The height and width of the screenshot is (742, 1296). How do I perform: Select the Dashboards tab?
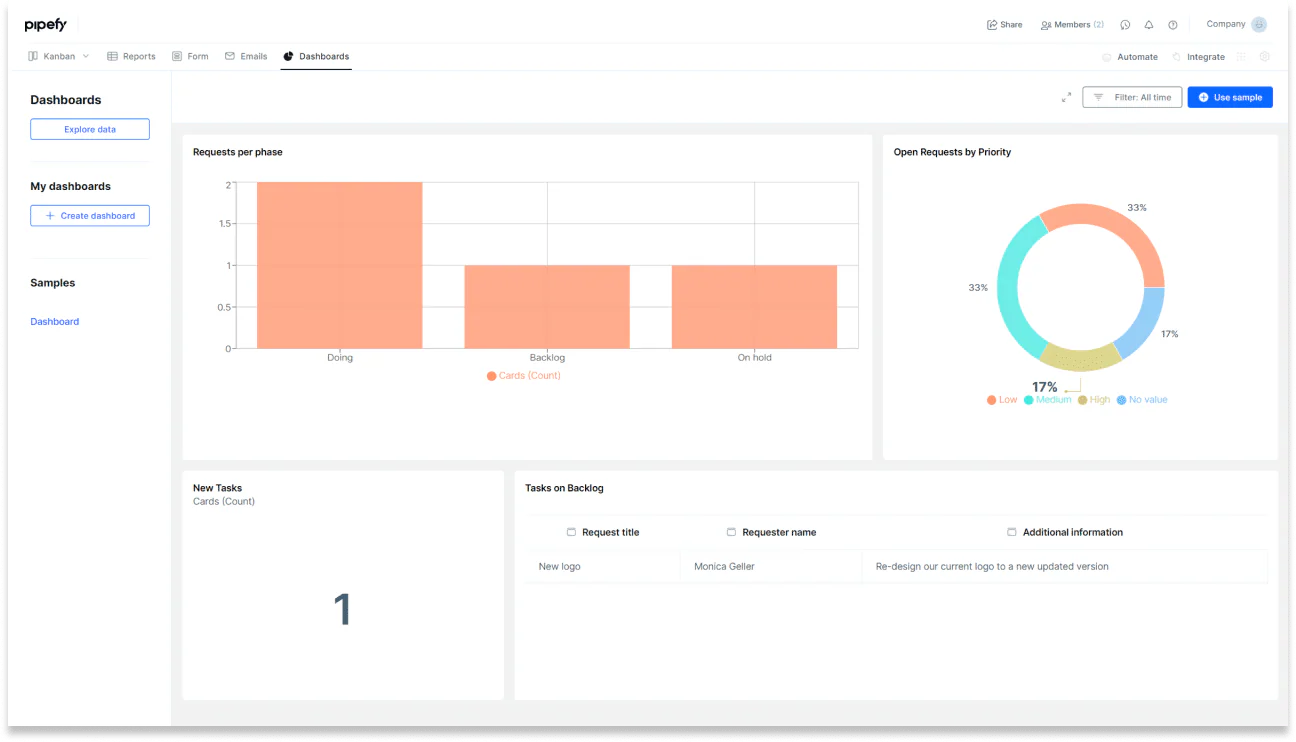(316, 56)
